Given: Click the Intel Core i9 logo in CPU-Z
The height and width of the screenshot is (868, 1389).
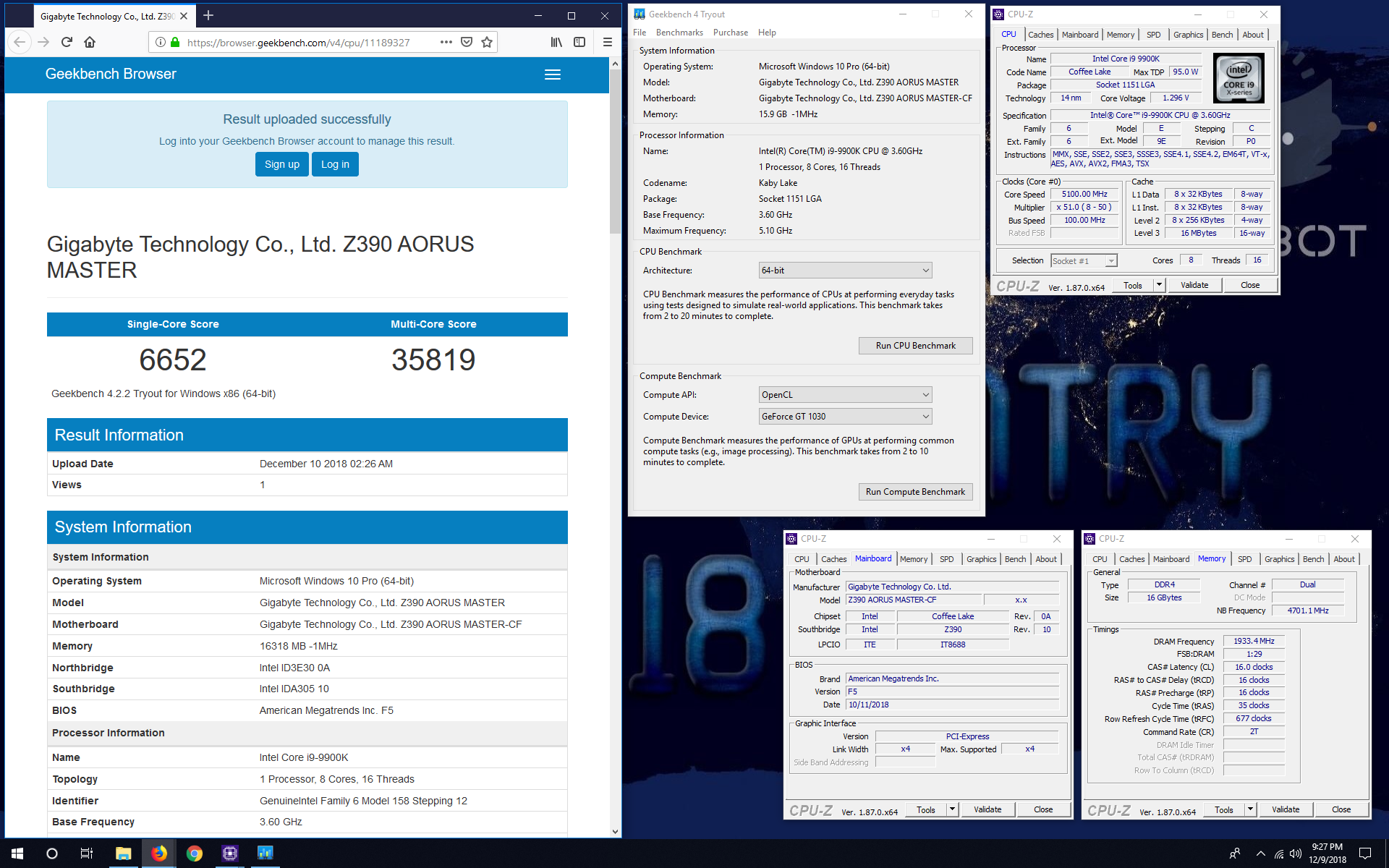Looking at the screenshot, I should (x=1239, y=78).
